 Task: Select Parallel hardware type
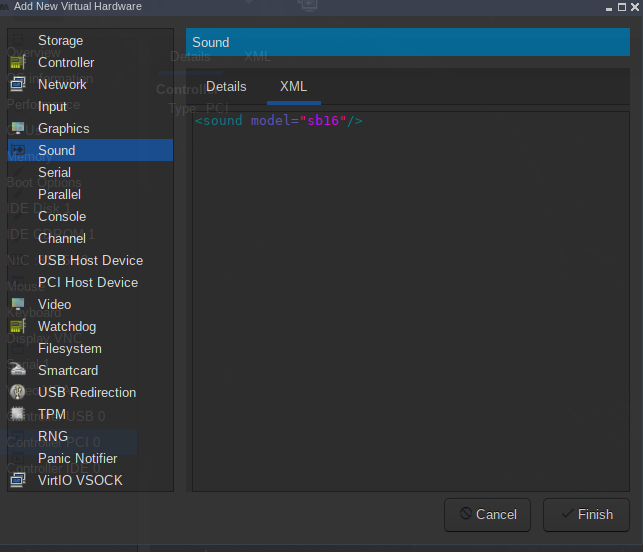coord(90,194)
